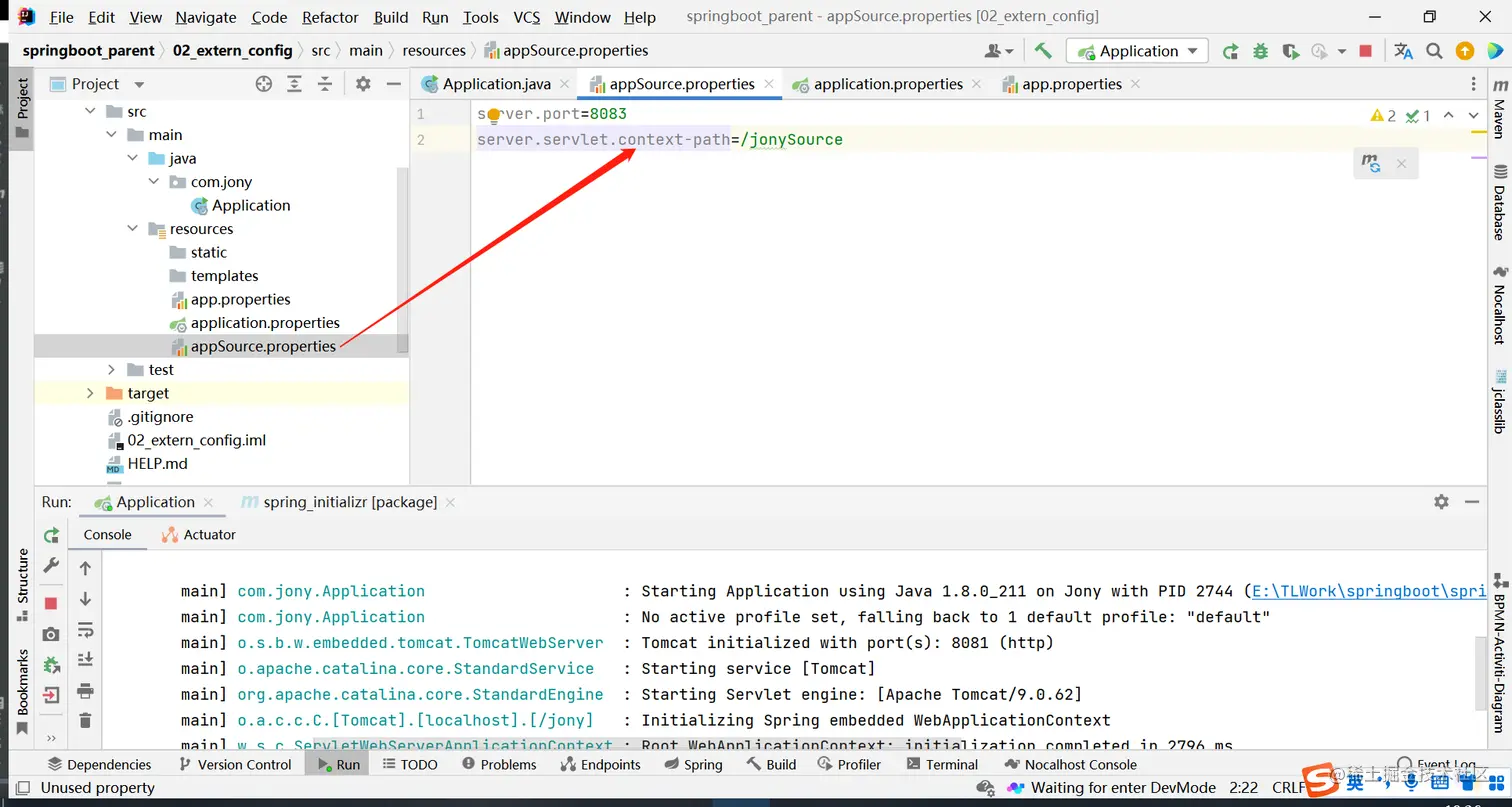The image size is (1512, 807).
Task: Hide the Project tool window
Action: coord(394,84)
